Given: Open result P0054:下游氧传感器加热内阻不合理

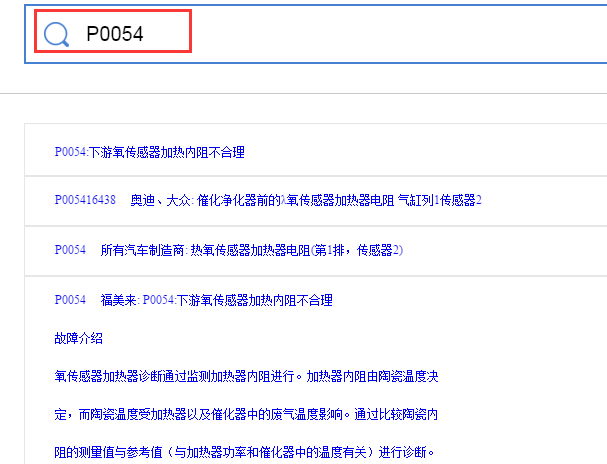Looking at the screenshot, I should point(149,152).
